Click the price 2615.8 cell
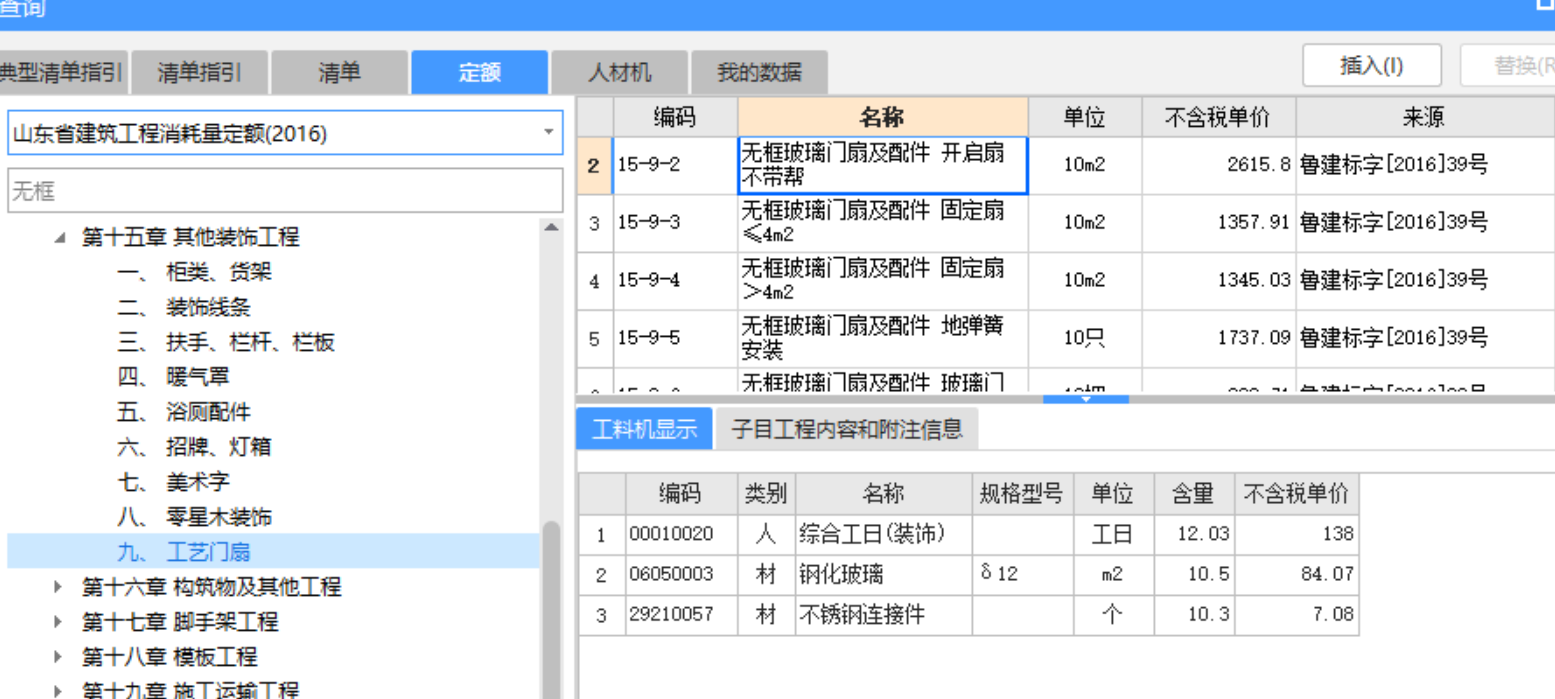This screenshot has height=699, width=1555. click(x=1218, y=166)
